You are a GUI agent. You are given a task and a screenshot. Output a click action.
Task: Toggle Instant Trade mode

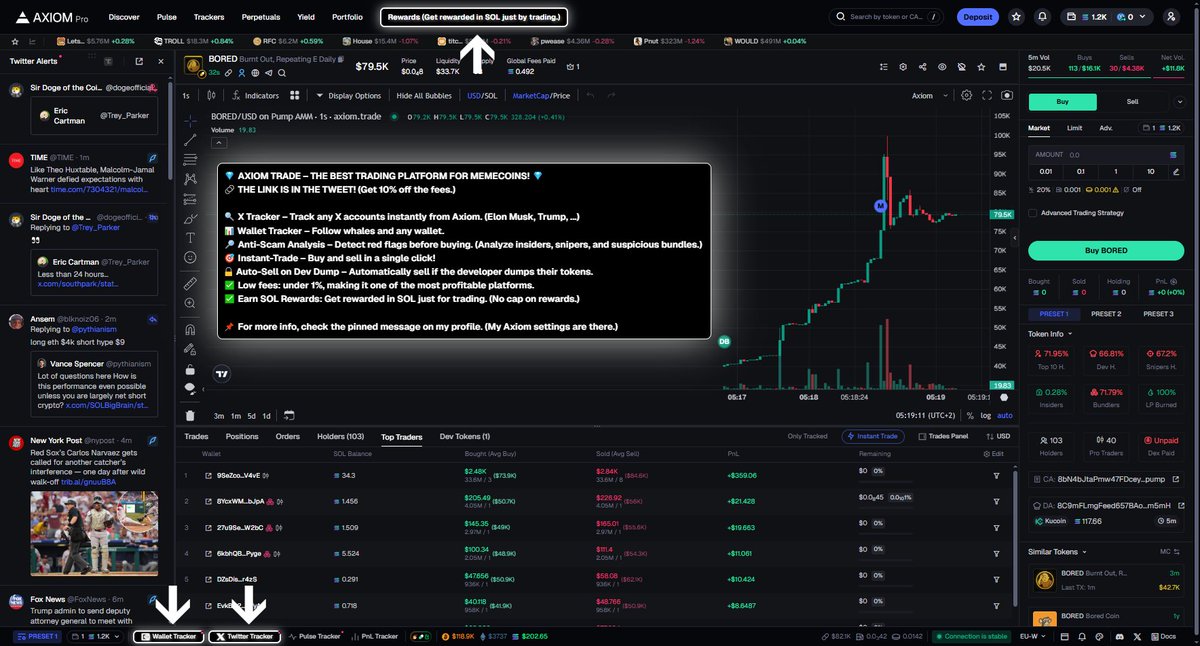(x=874, y=436)
